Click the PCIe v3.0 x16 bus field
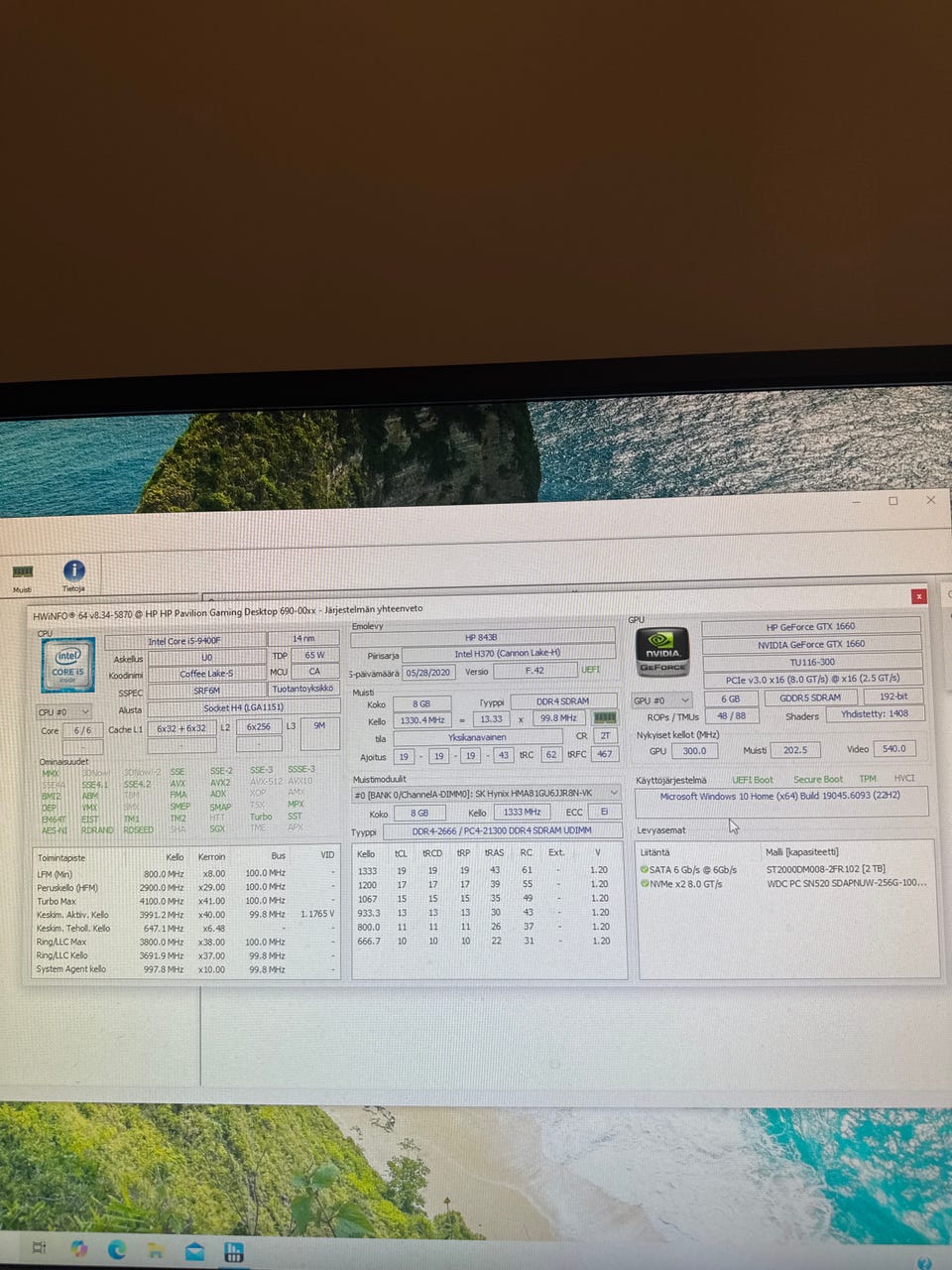Viewport: 952px width, 1270px height. point(812,679)
